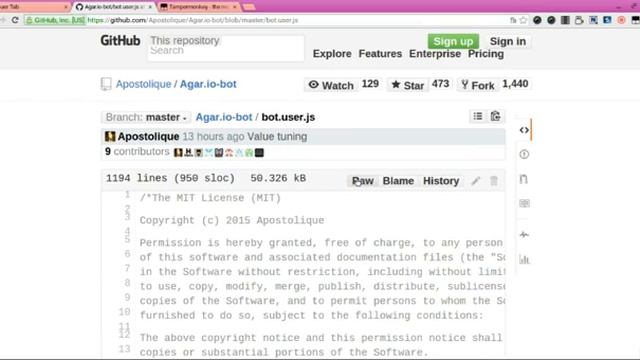This screenshot has width=640, height=360.
Task: Open the Agar.io-bot repository title link
Action: [208, 84]
